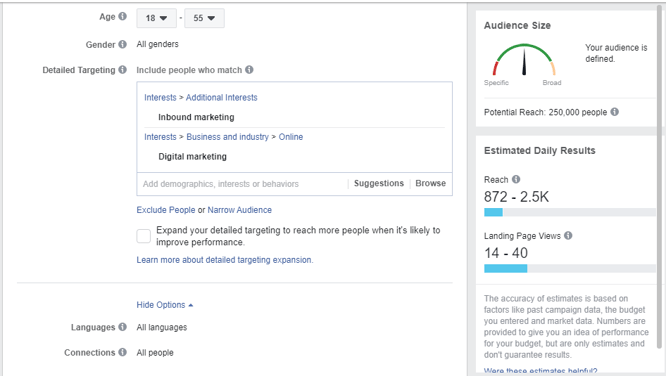
Task: Select the 872 - 2.5K reach value
Action: 516,197
